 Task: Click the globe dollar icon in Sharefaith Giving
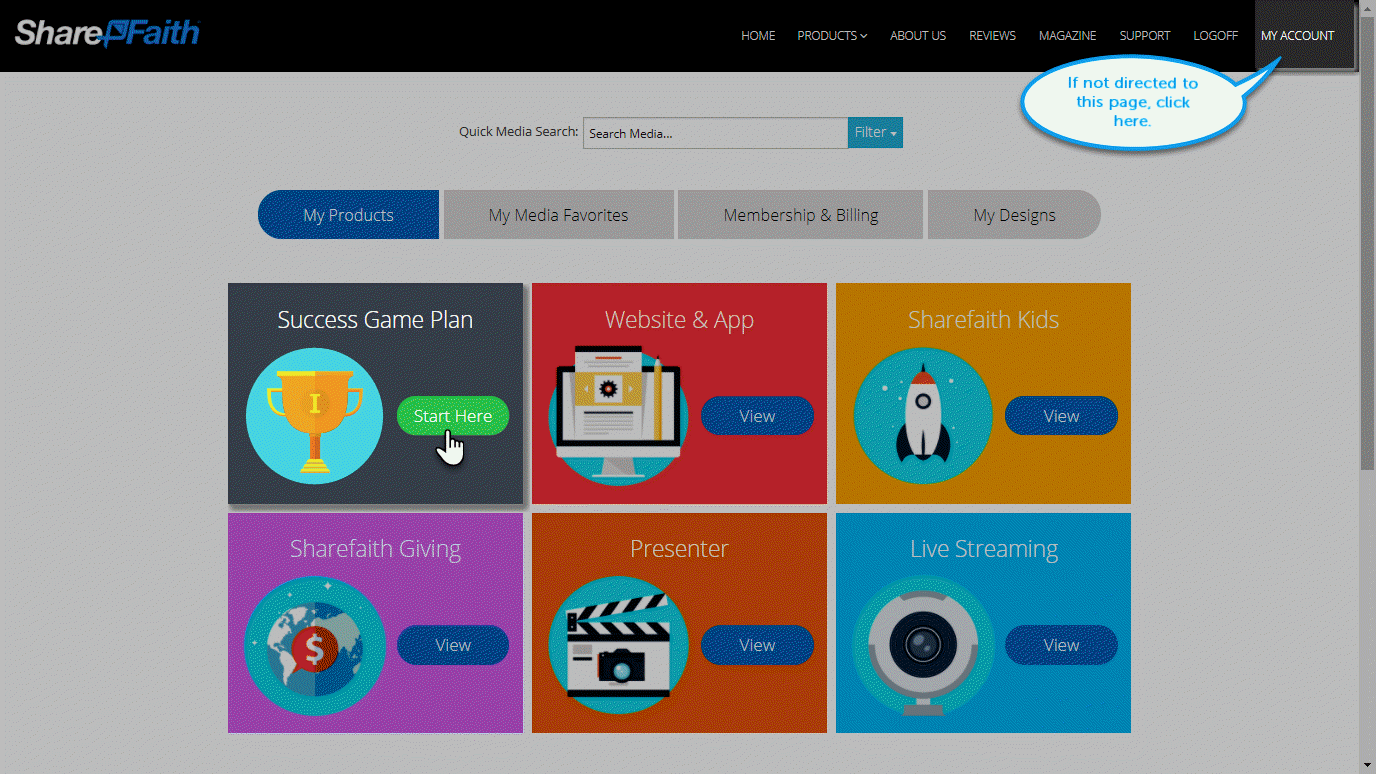pos(314,645)
